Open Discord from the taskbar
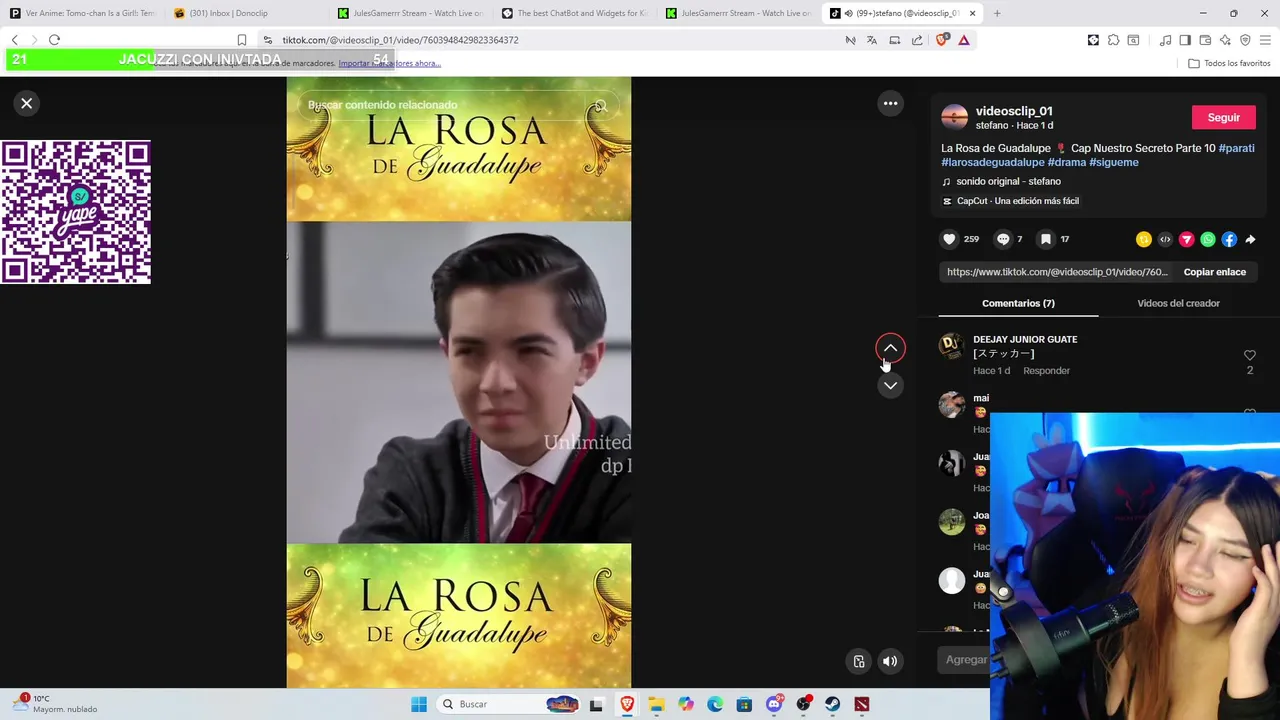Screen dimensions: 1280x720 (x=774, y=704)
